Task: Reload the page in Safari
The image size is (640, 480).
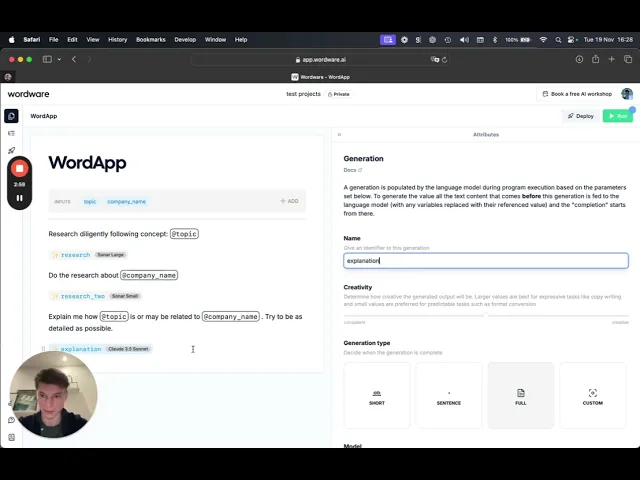Action: click(444, 60)
